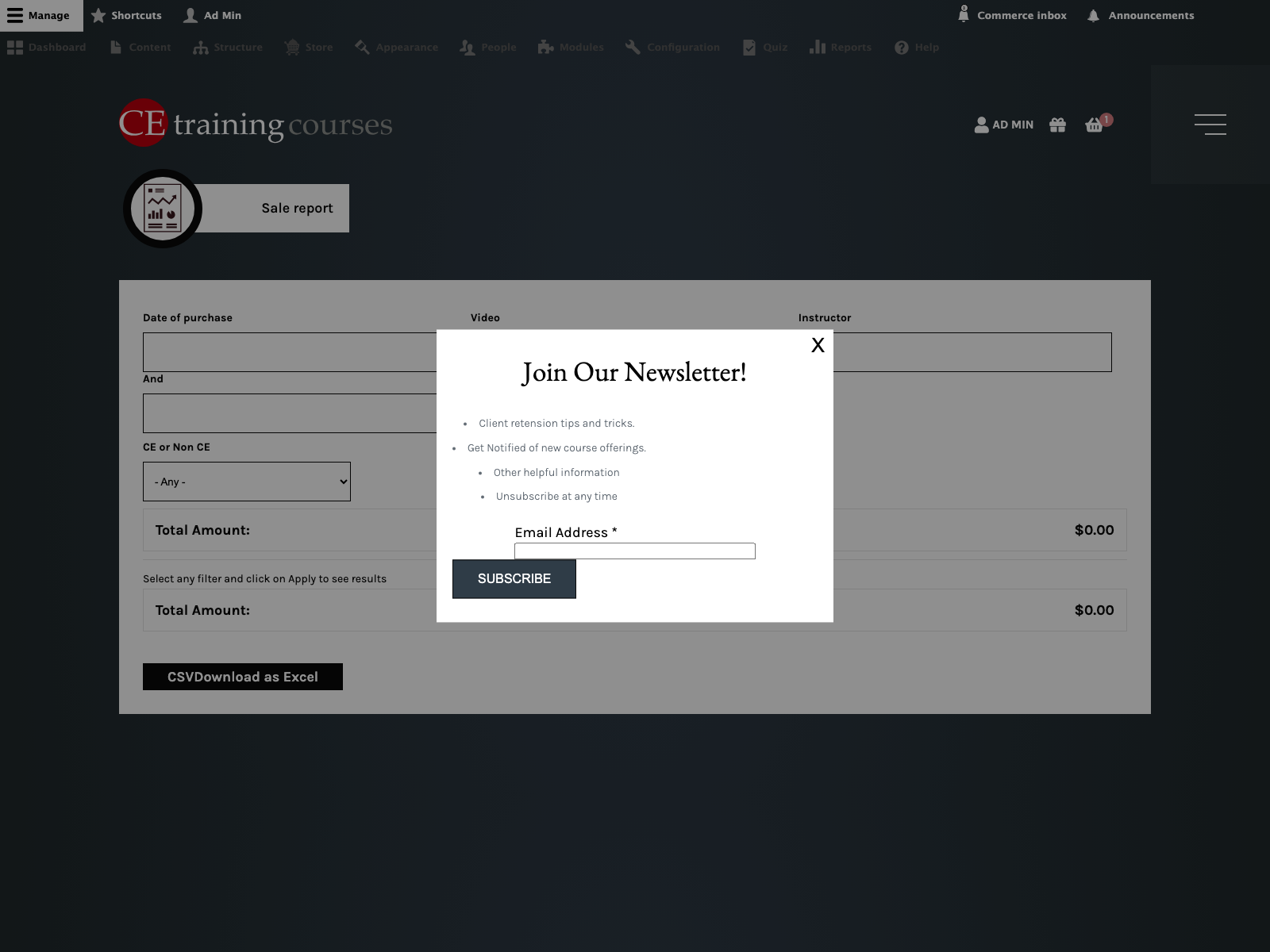Go to the Reports menu item
Screen dimensions: 1270x952
point(841,47)
